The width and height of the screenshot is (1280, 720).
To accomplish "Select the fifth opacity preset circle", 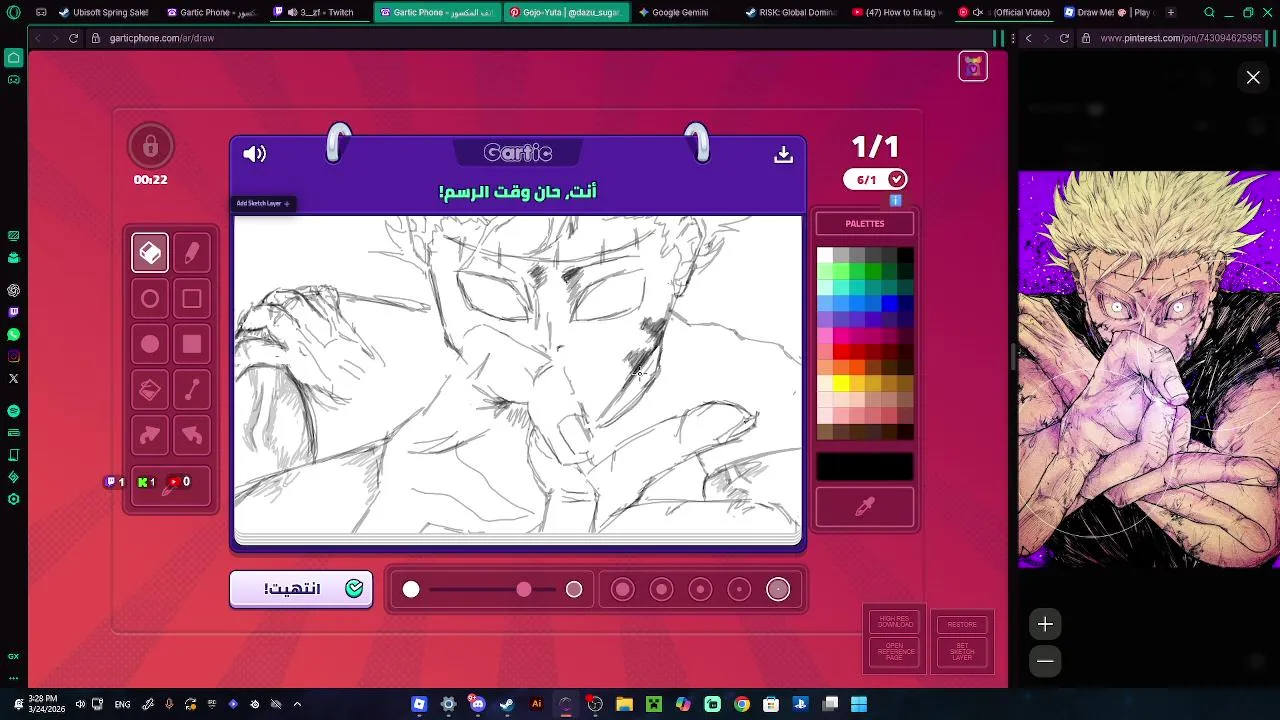I will point(778,590).
